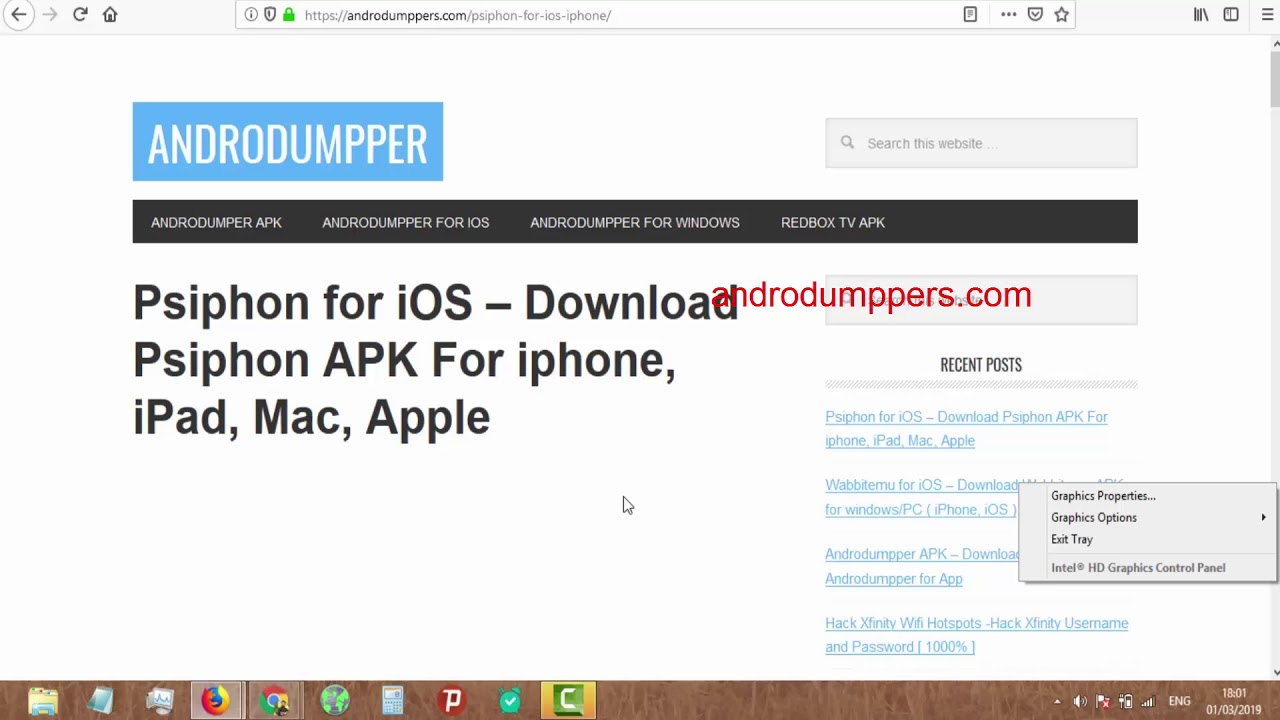Open the green globe taskbar app
The height and width of the screenshot is (720, 1280).
coord(335,701)
